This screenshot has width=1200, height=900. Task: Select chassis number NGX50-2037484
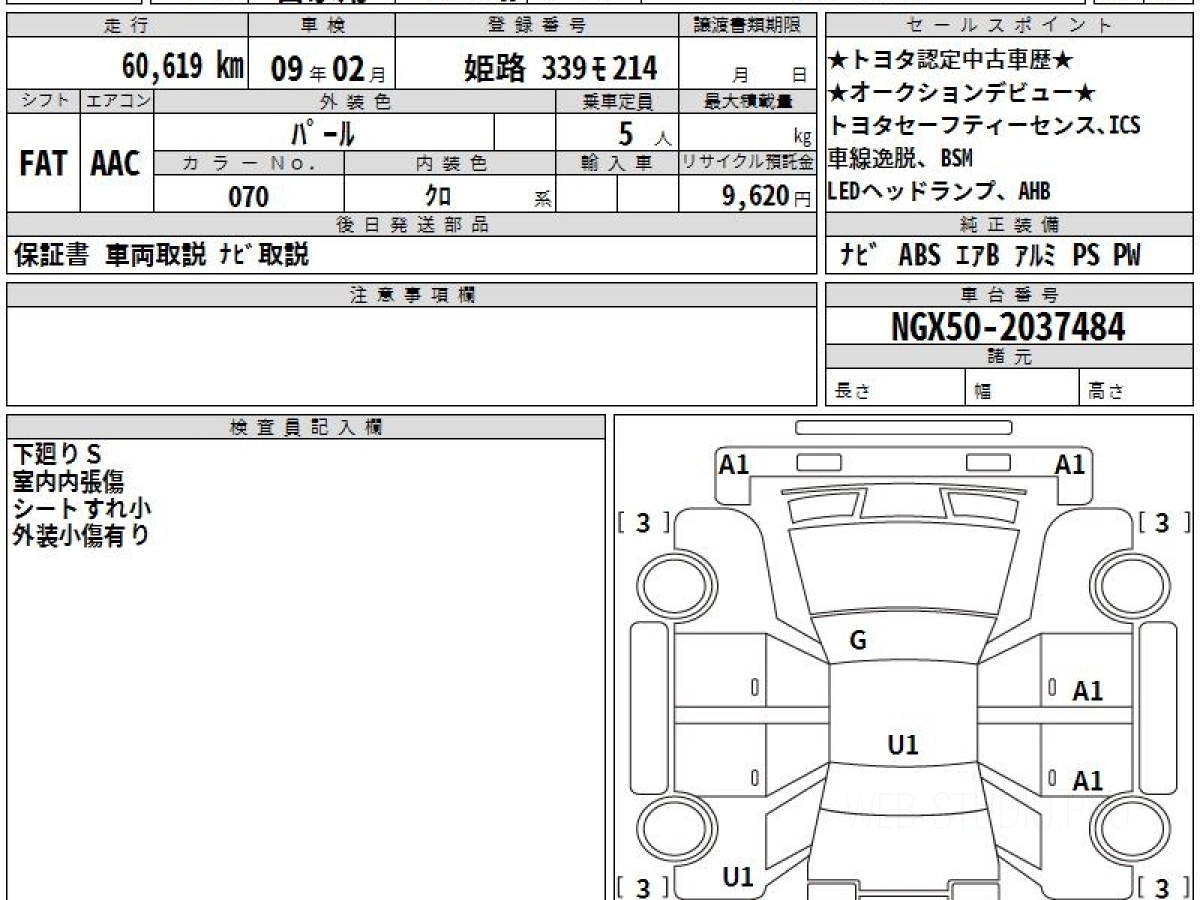[1008, 327]
